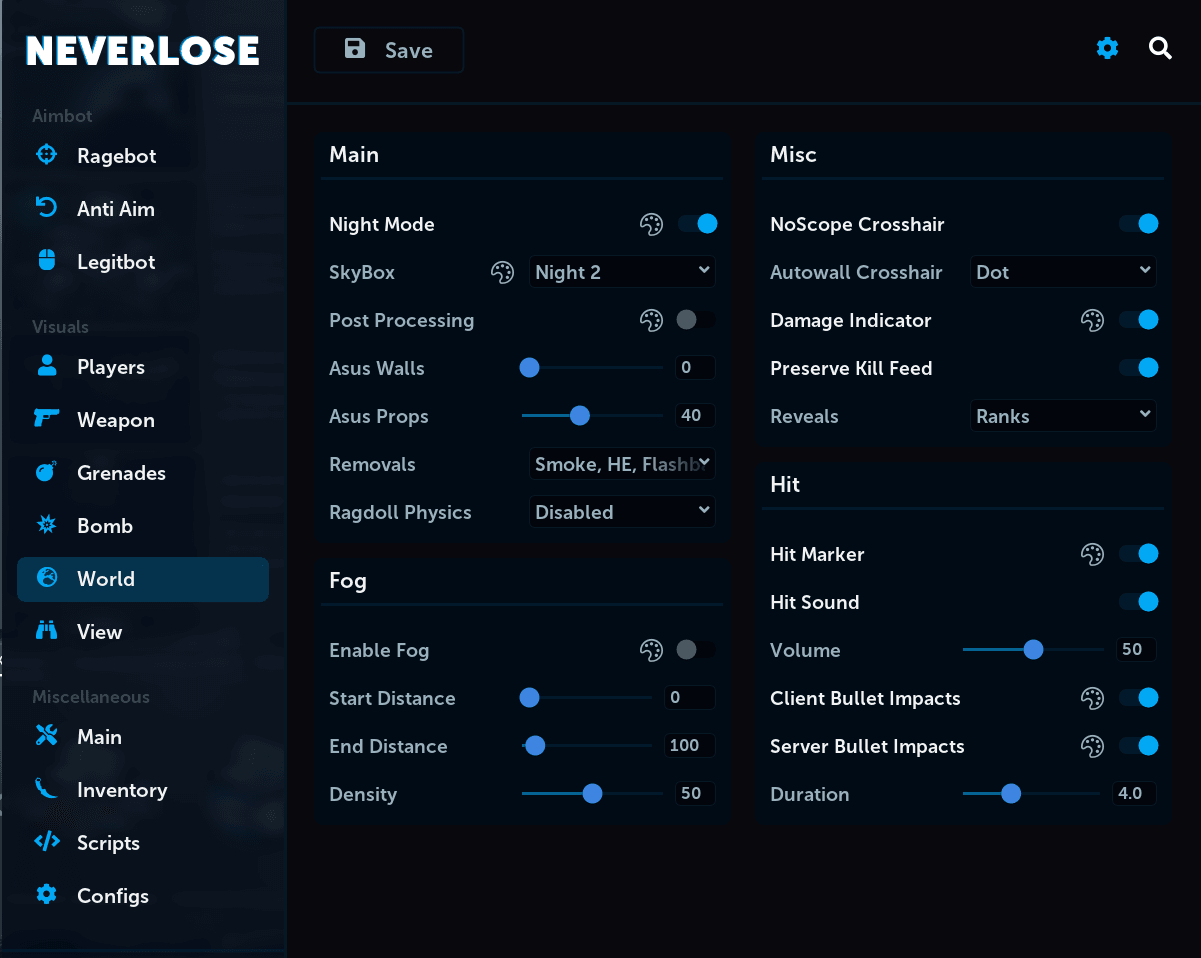
Task: Open Damage Indicator color palette
Action: coord(1092,320)
